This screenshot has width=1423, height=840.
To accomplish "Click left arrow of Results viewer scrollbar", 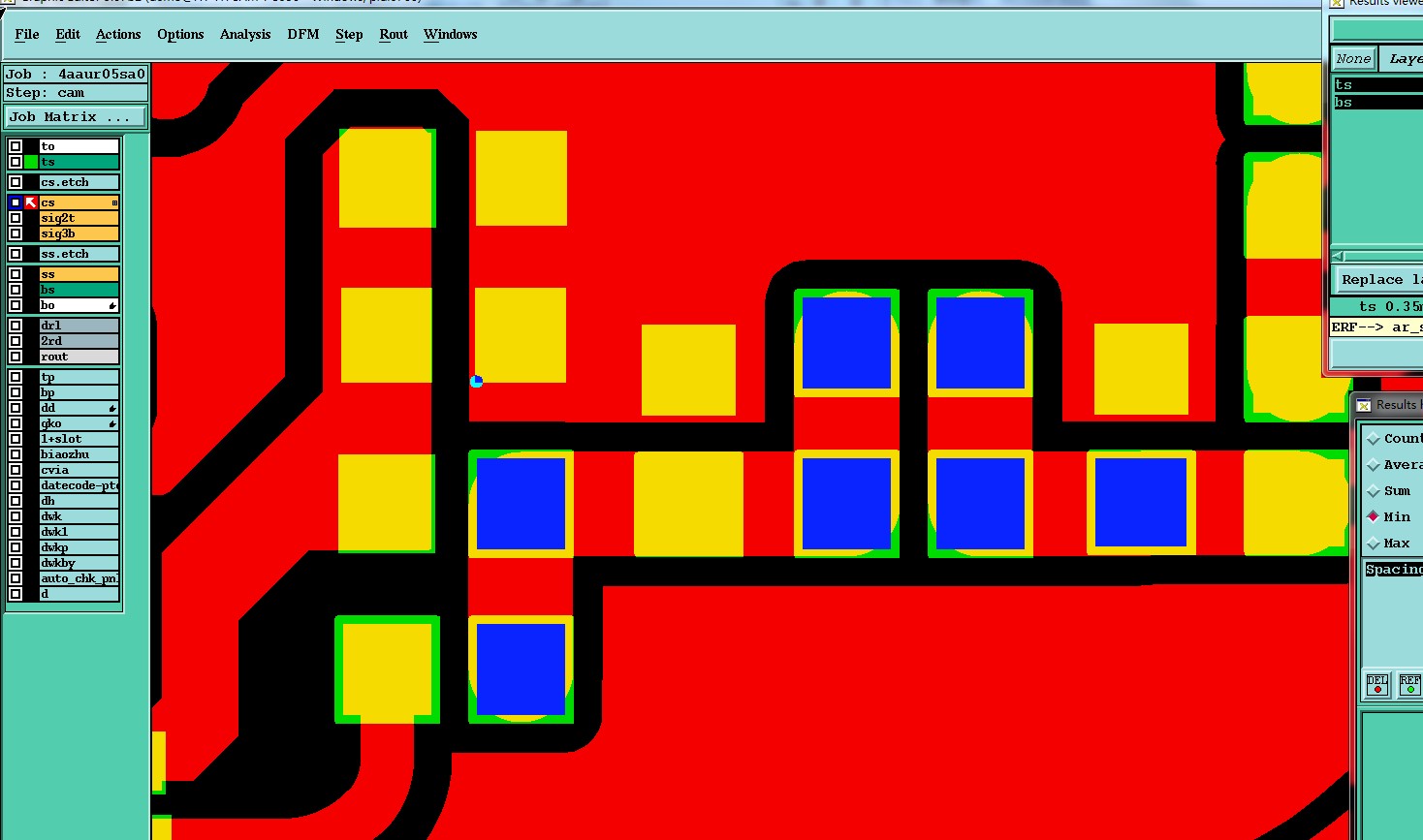I will pyautogui.click(x=1339, y=256).
